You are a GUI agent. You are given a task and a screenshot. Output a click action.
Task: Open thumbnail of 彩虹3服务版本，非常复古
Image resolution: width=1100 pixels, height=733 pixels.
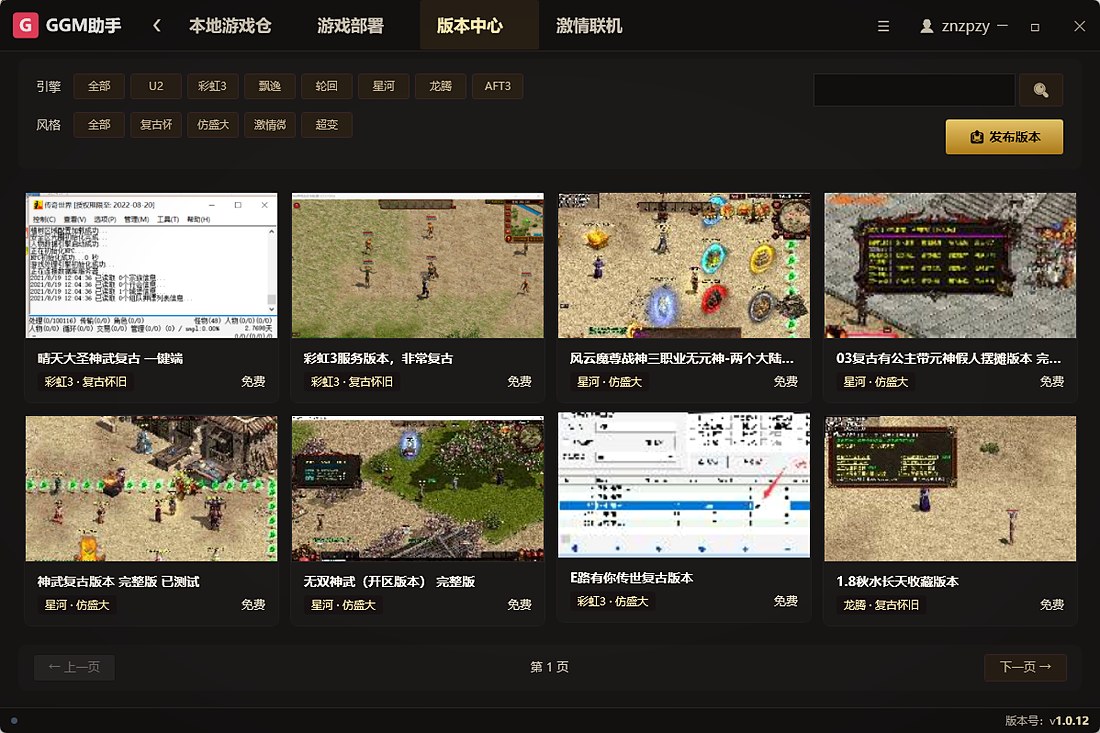[x=417, y=266]
